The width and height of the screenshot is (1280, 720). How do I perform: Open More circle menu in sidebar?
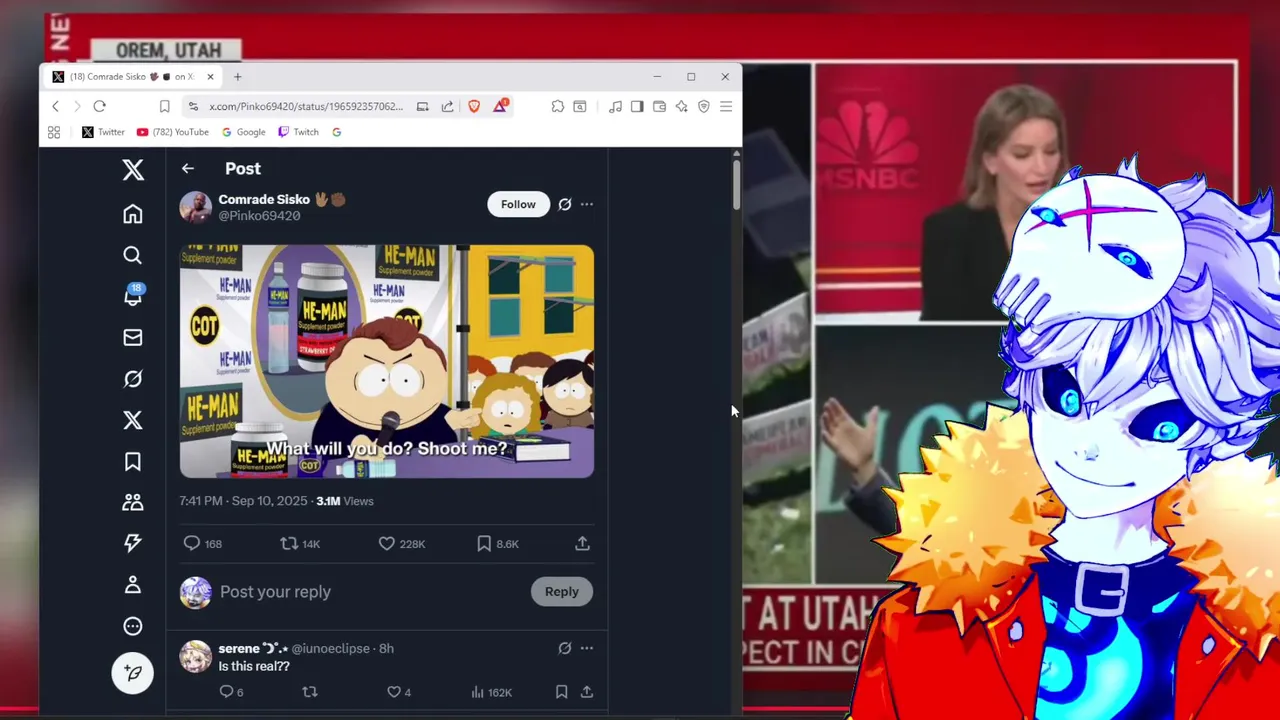(x=133, y=626)
